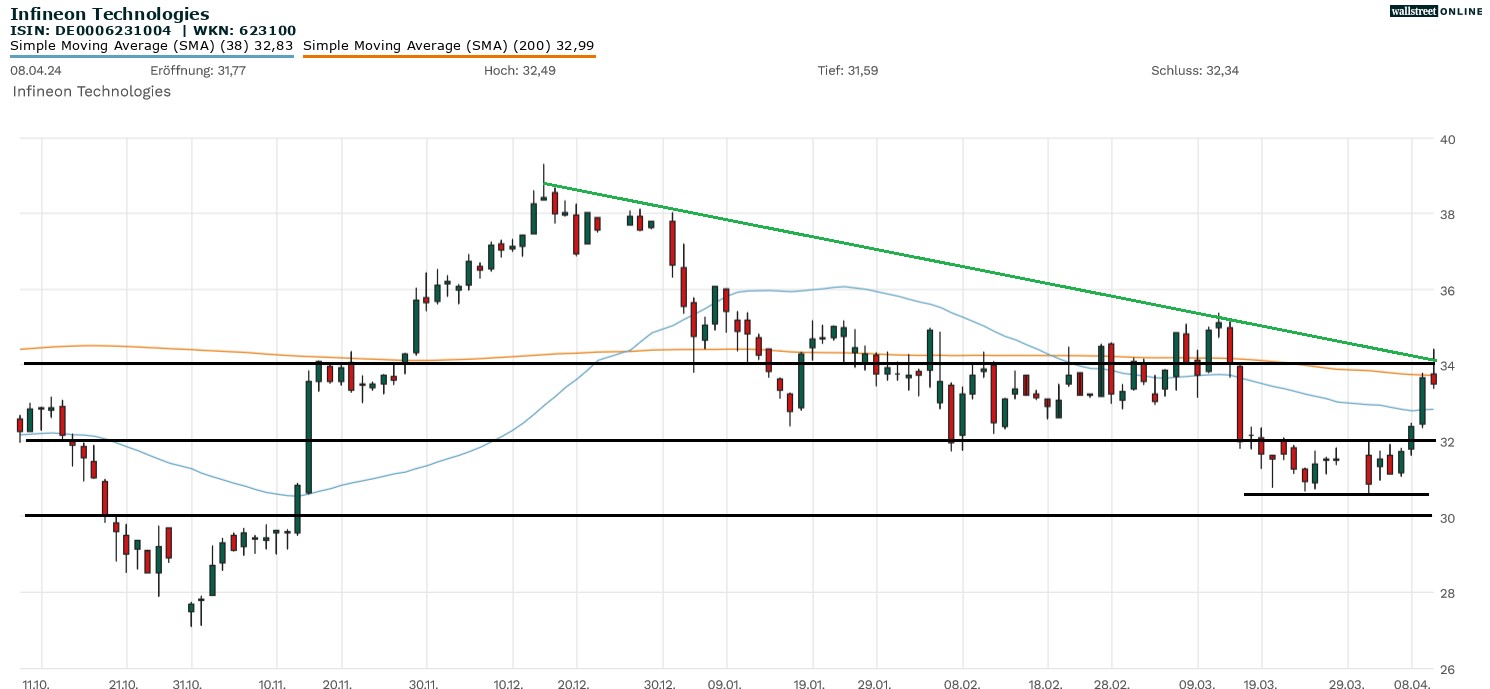Viewport: 1490px width, 689px height.
Task: Click the 08.04.24 date label
Action: (30, 71)
